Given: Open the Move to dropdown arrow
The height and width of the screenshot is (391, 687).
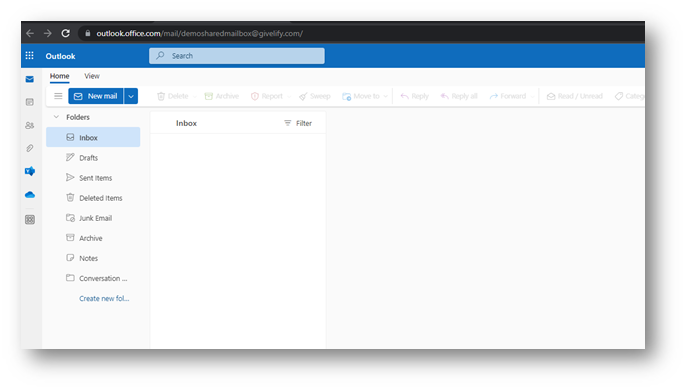Looking at the screenshot, I should (x=386, y=96).
